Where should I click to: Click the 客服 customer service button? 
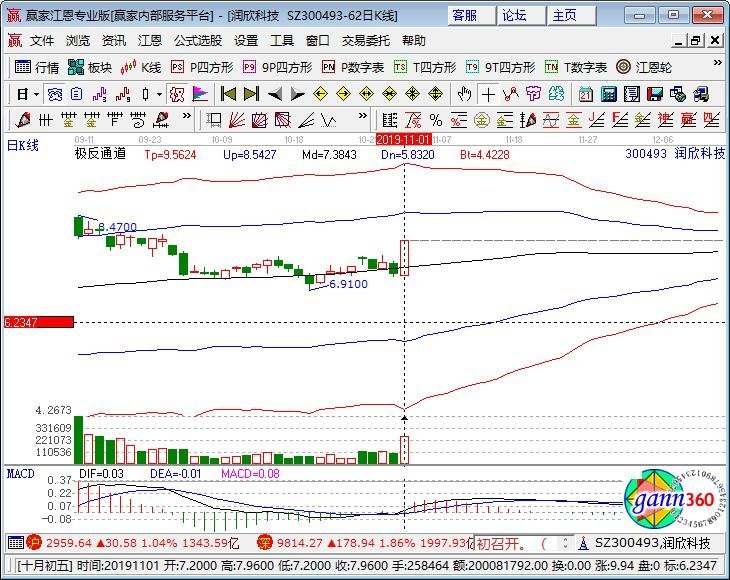[x=471, y=16]
